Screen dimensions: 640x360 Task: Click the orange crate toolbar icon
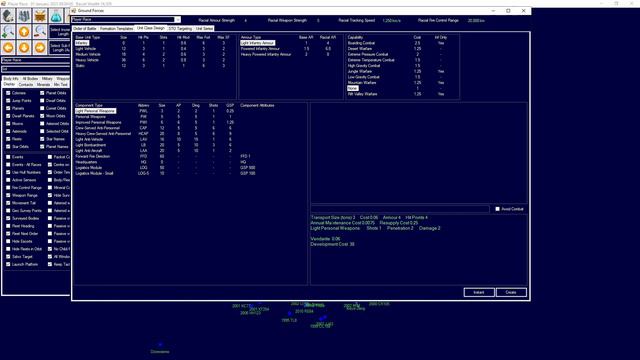tap(40, 16)
